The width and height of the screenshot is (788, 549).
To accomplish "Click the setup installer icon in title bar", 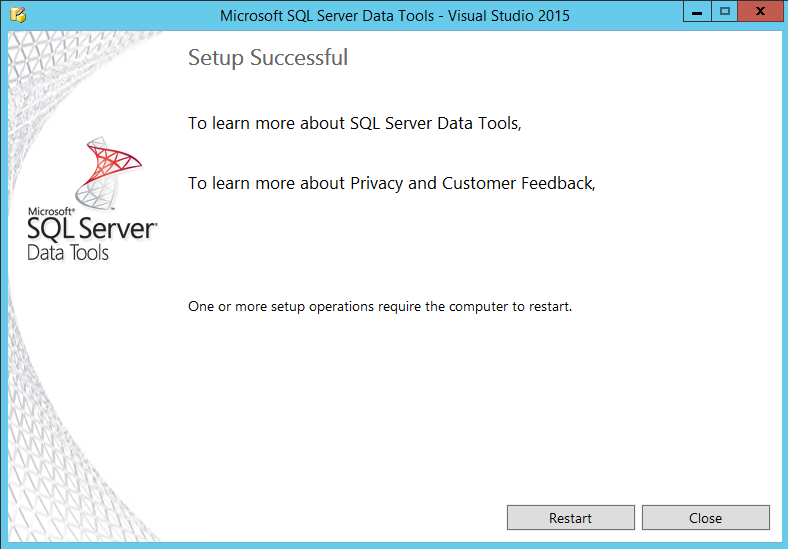I will click(x=18, y=15).
